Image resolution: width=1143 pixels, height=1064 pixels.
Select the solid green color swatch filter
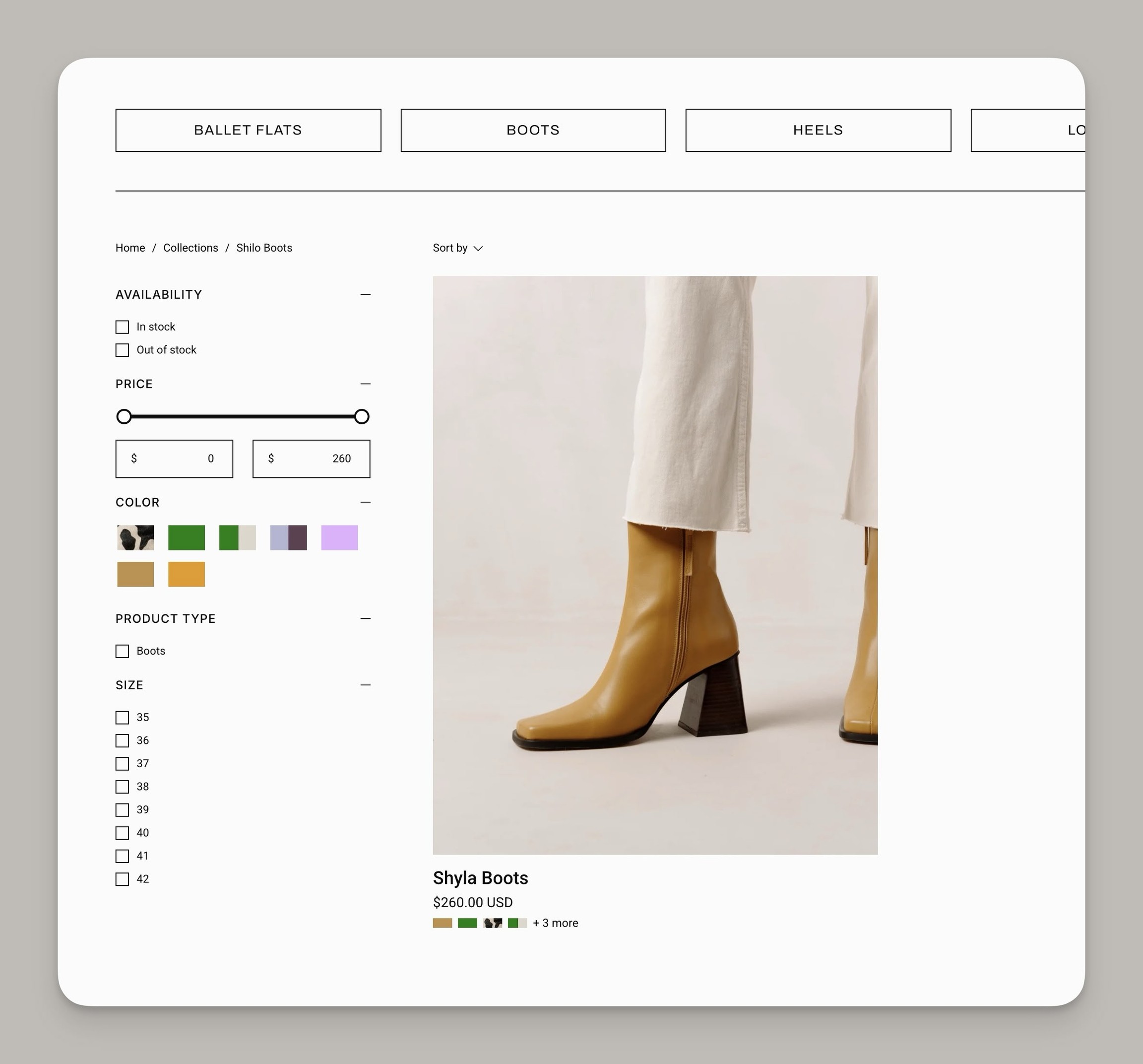click(187, 538)
